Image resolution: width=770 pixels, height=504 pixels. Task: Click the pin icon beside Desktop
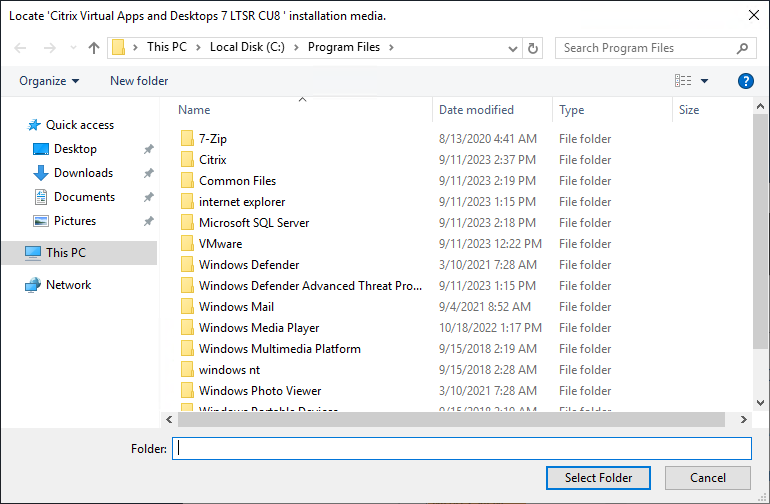pyautogui.click(x=148, y=149)
